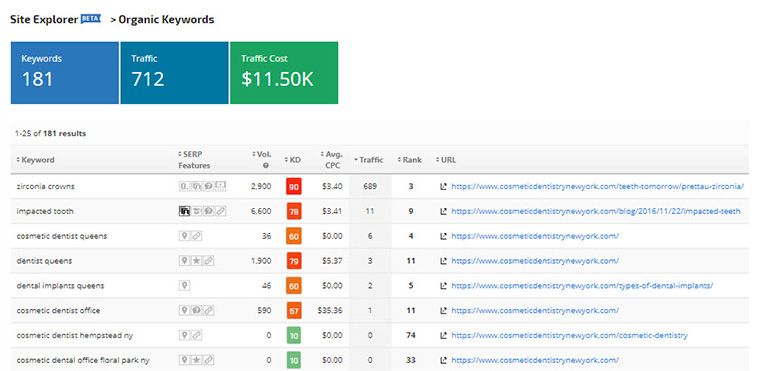Sort table by Avg. CPC column header
This screenshot has height=371, width=757.
(x=331, y=160)
